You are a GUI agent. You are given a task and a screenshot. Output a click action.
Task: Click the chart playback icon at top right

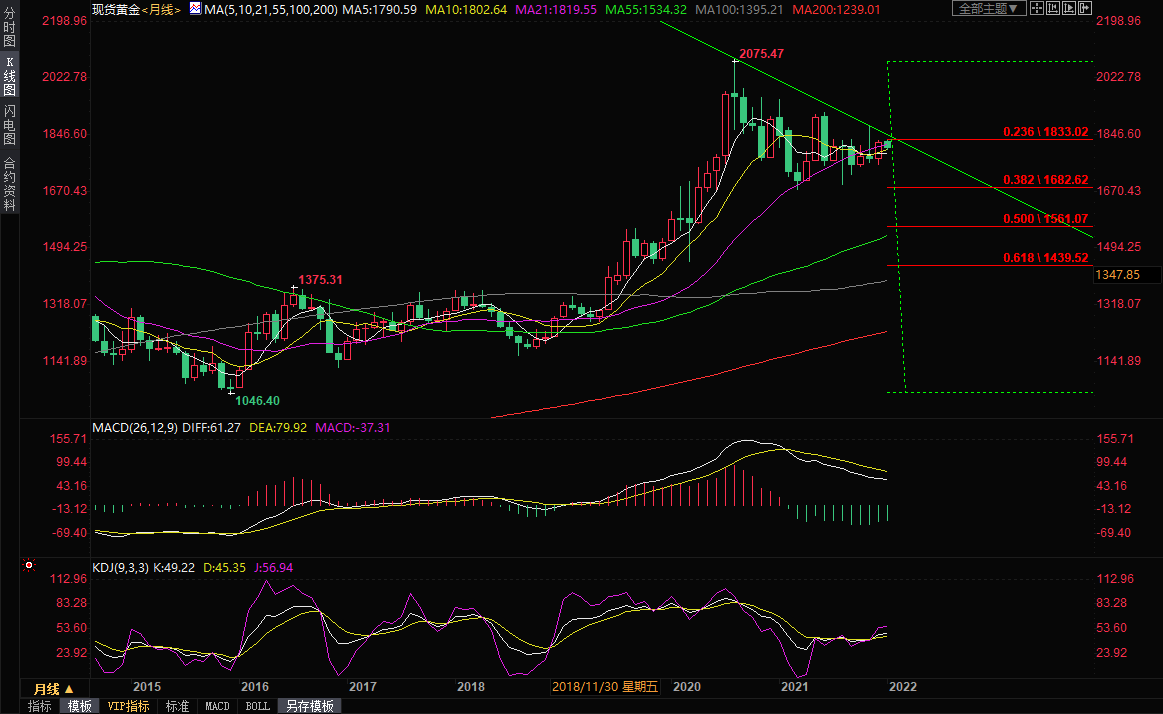(1069, 8)
